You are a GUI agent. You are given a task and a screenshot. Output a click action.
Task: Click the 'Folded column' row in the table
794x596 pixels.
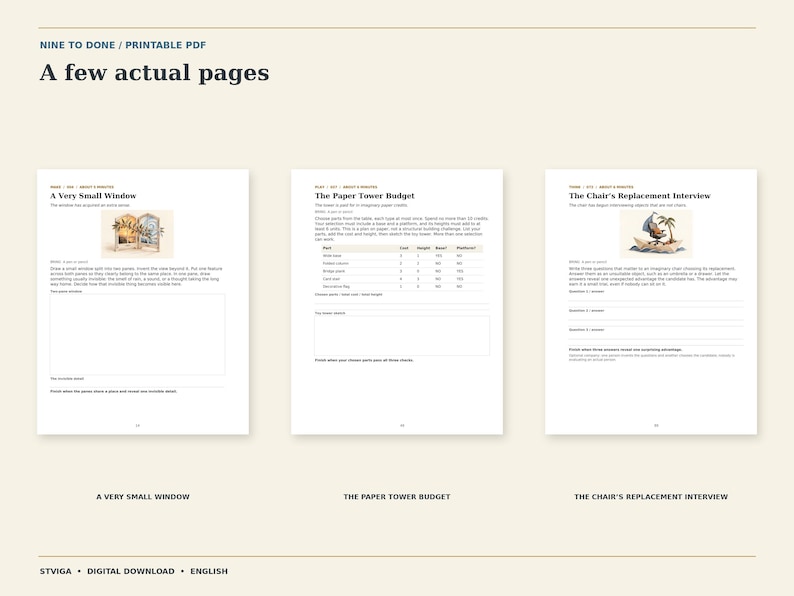coord(402,263)
